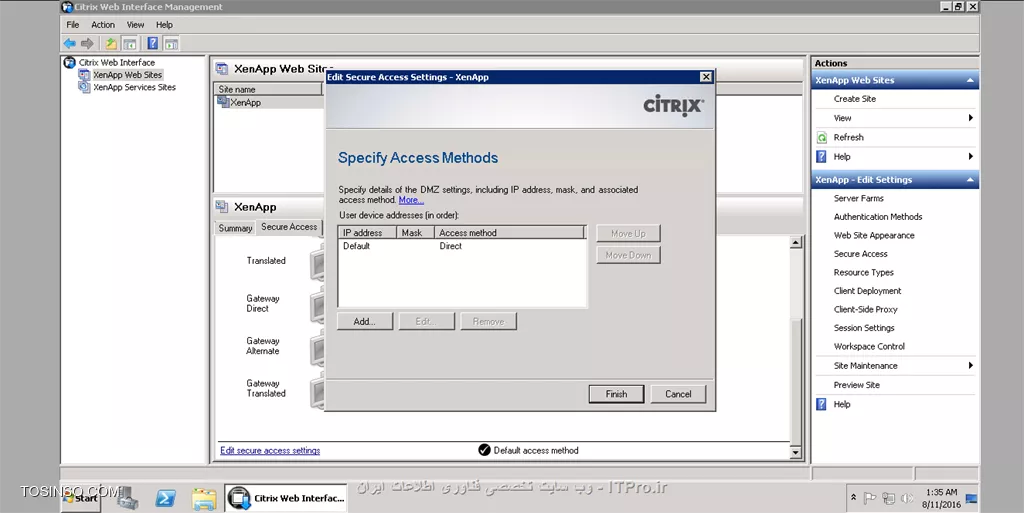Screen dimensions: 1024x513
Task: Click the disabled Edit... button
Action: [426, 321]
